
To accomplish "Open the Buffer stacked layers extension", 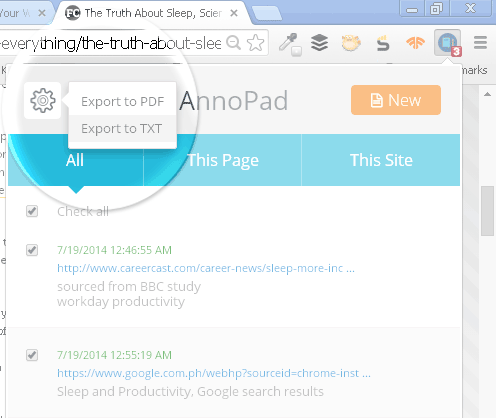I will [x=319, y=43].
